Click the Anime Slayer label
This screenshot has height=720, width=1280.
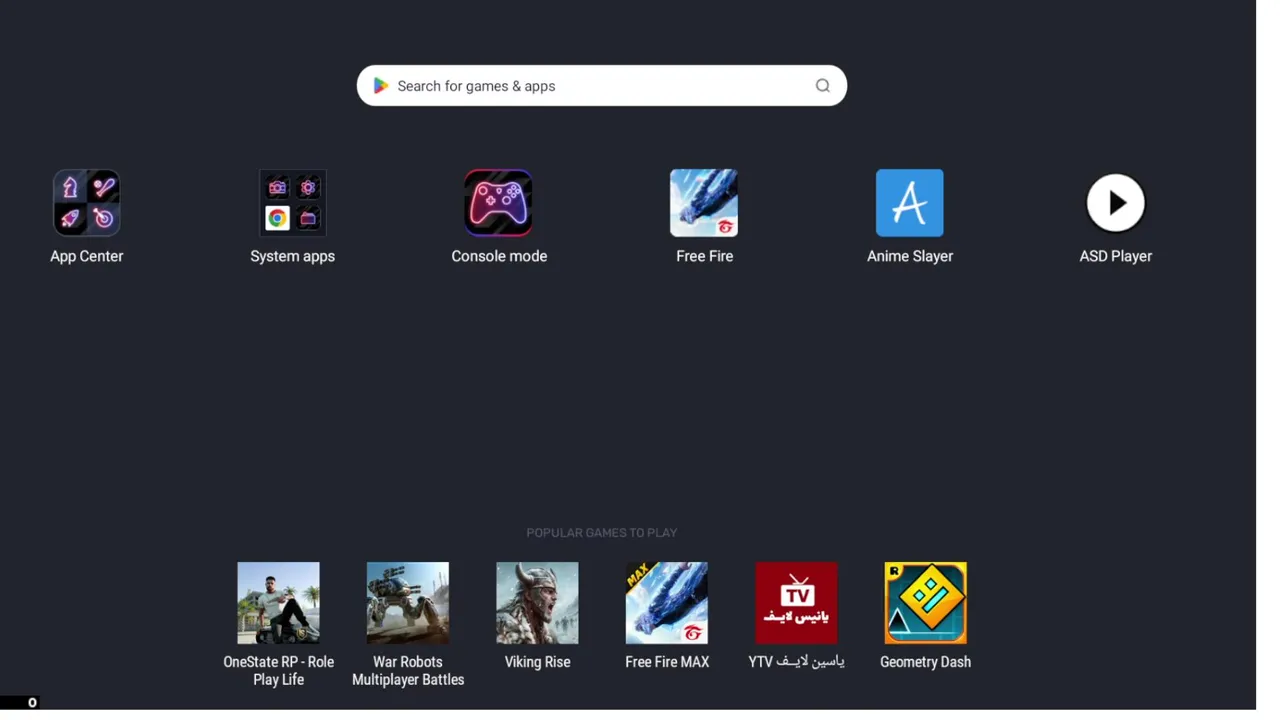910,256
